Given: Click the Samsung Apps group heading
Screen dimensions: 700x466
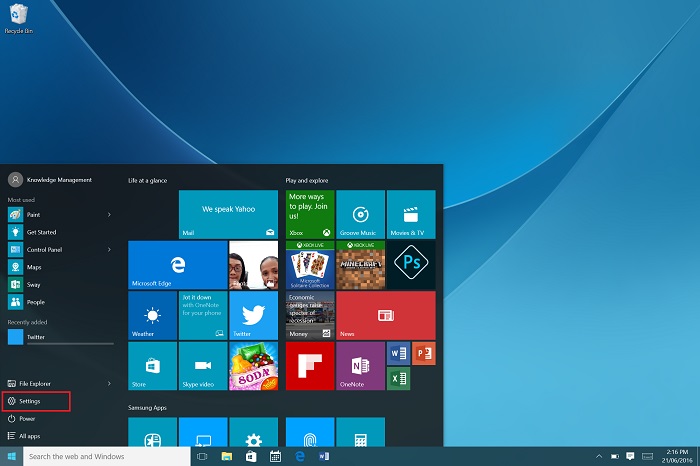Looking at the screenshot, I should tap(147, 408).
